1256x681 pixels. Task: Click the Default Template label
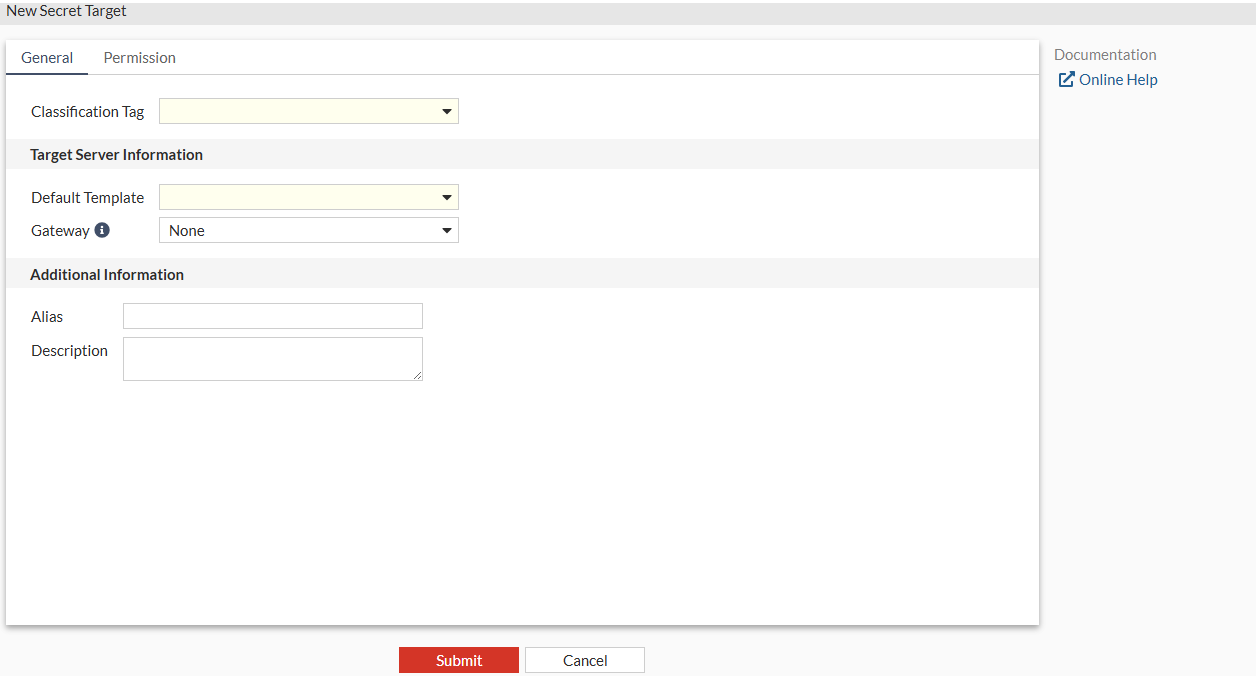88,198
